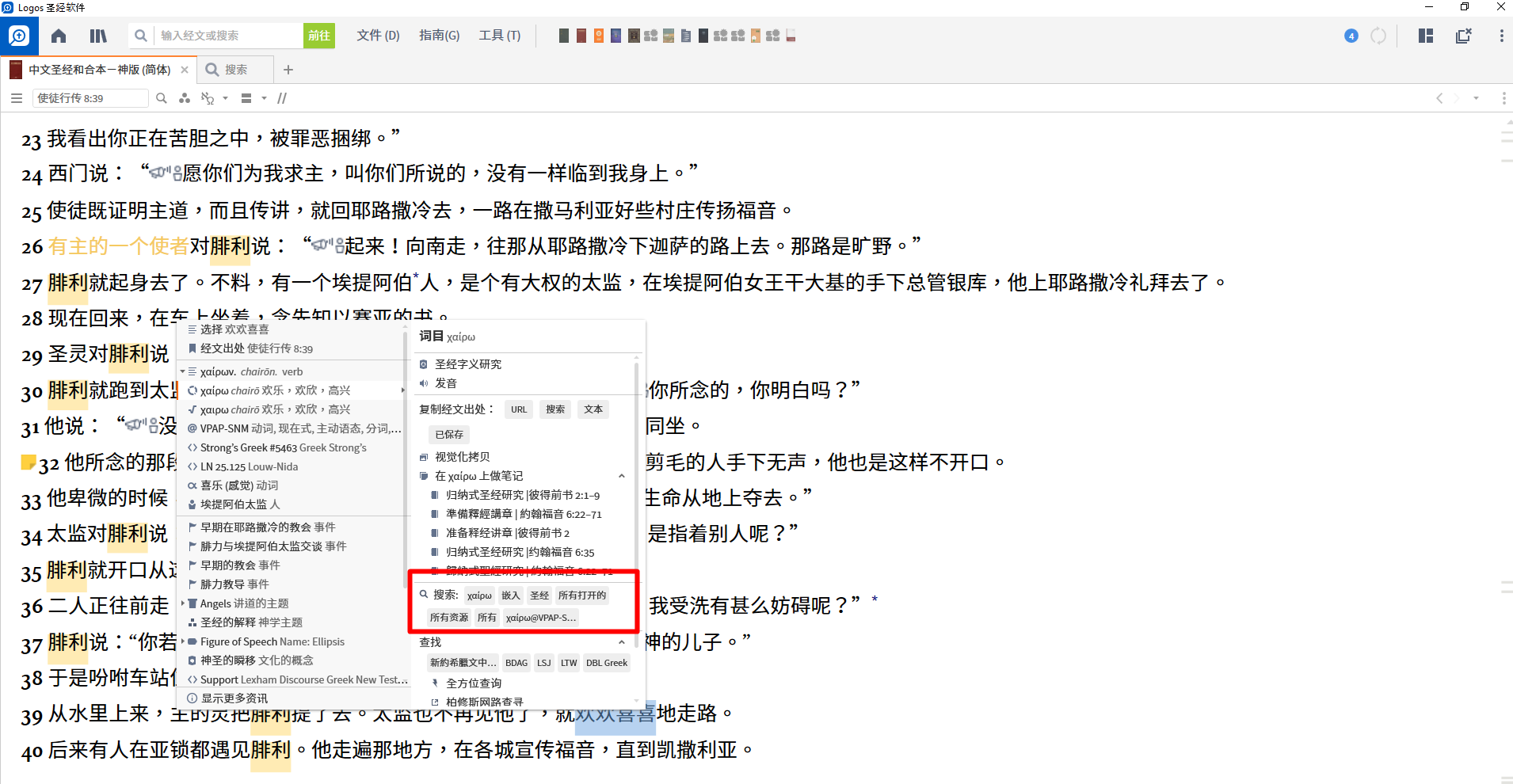Open the resource panel kebab menu
This screenshot has width=1513, height=784.
coord(1503,98)
